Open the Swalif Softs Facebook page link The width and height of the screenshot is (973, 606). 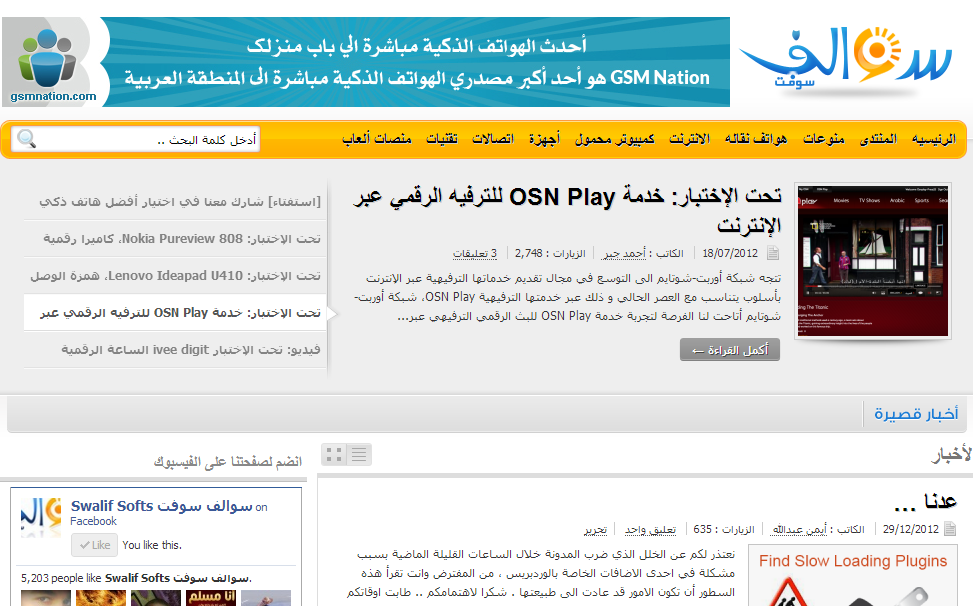161,507
